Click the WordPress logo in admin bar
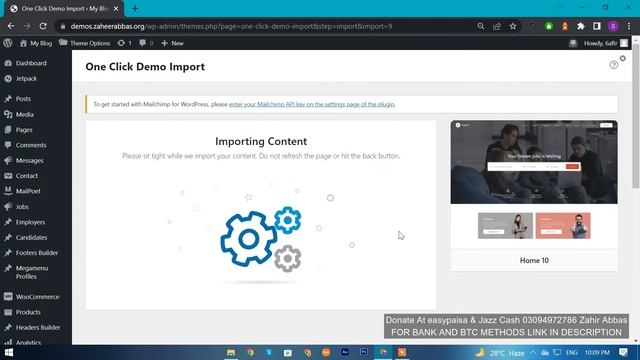Screen dimensions: 640x360 pos(8,43)
